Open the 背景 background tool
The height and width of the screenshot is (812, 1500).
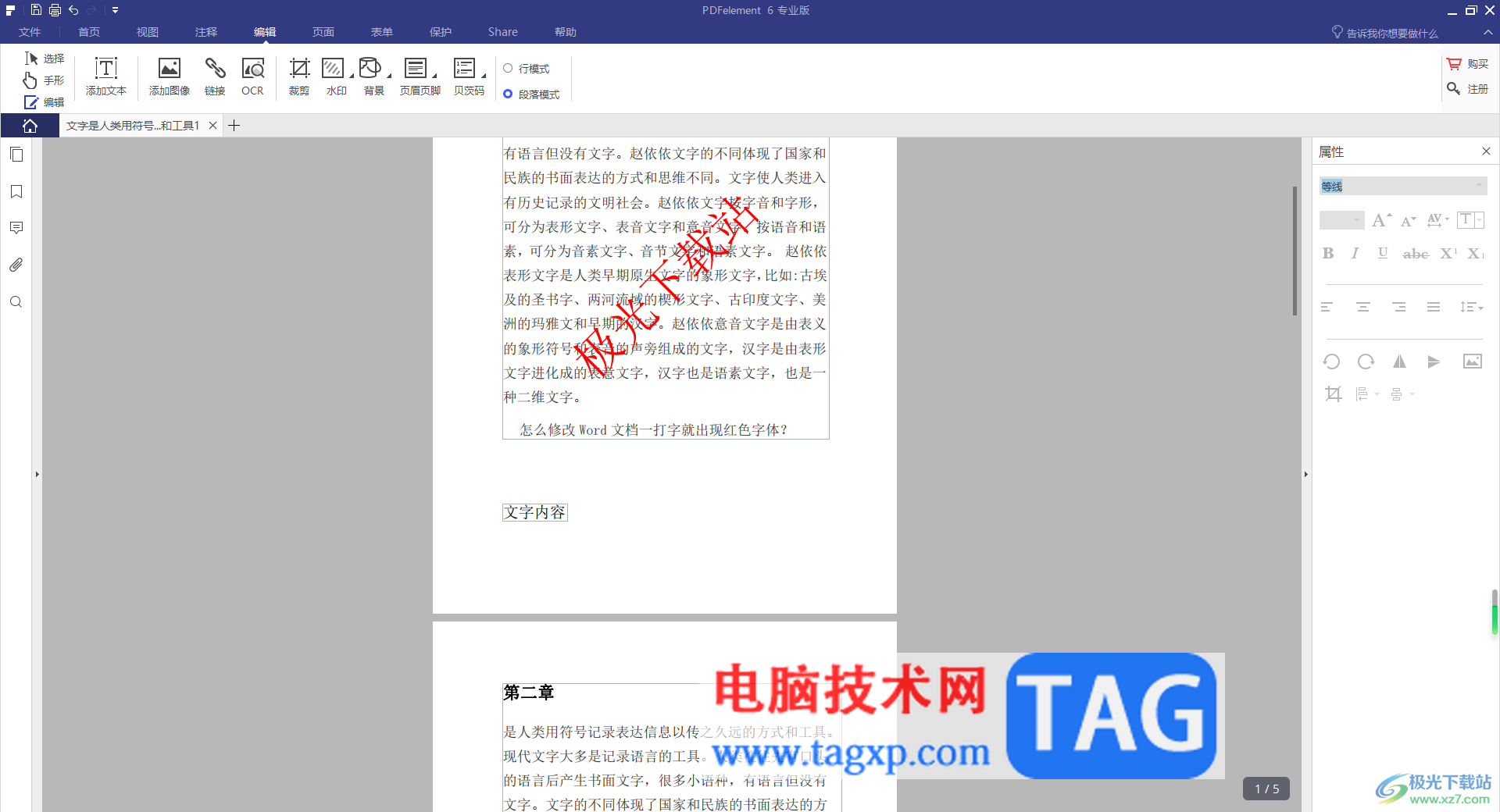coord(374,77)
